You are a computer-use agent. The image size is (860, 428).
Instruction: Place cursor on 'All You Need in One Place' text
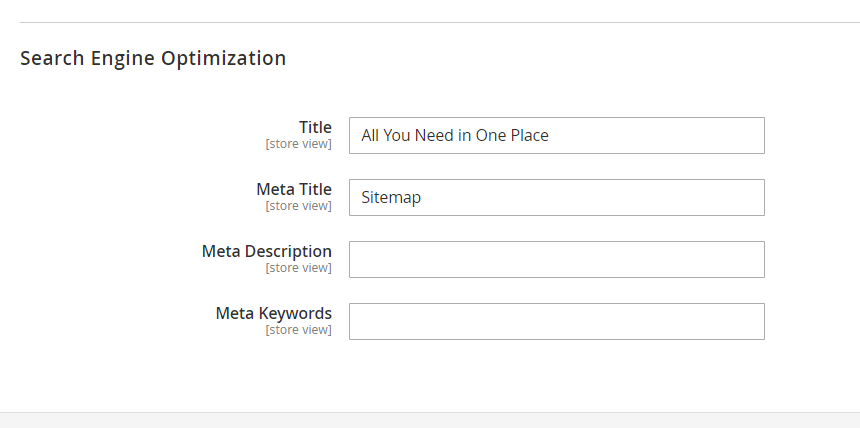pyautogui.click(x=455, y=136)
